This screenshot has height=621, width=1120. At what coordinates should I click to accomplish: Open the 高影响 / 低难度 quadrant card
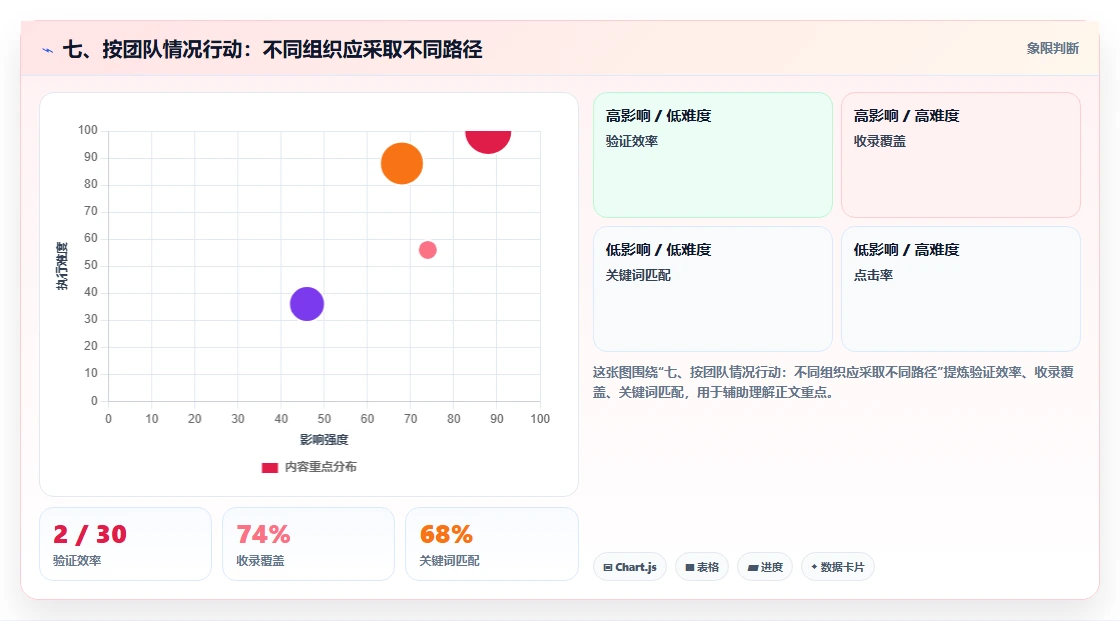[713, 154]
